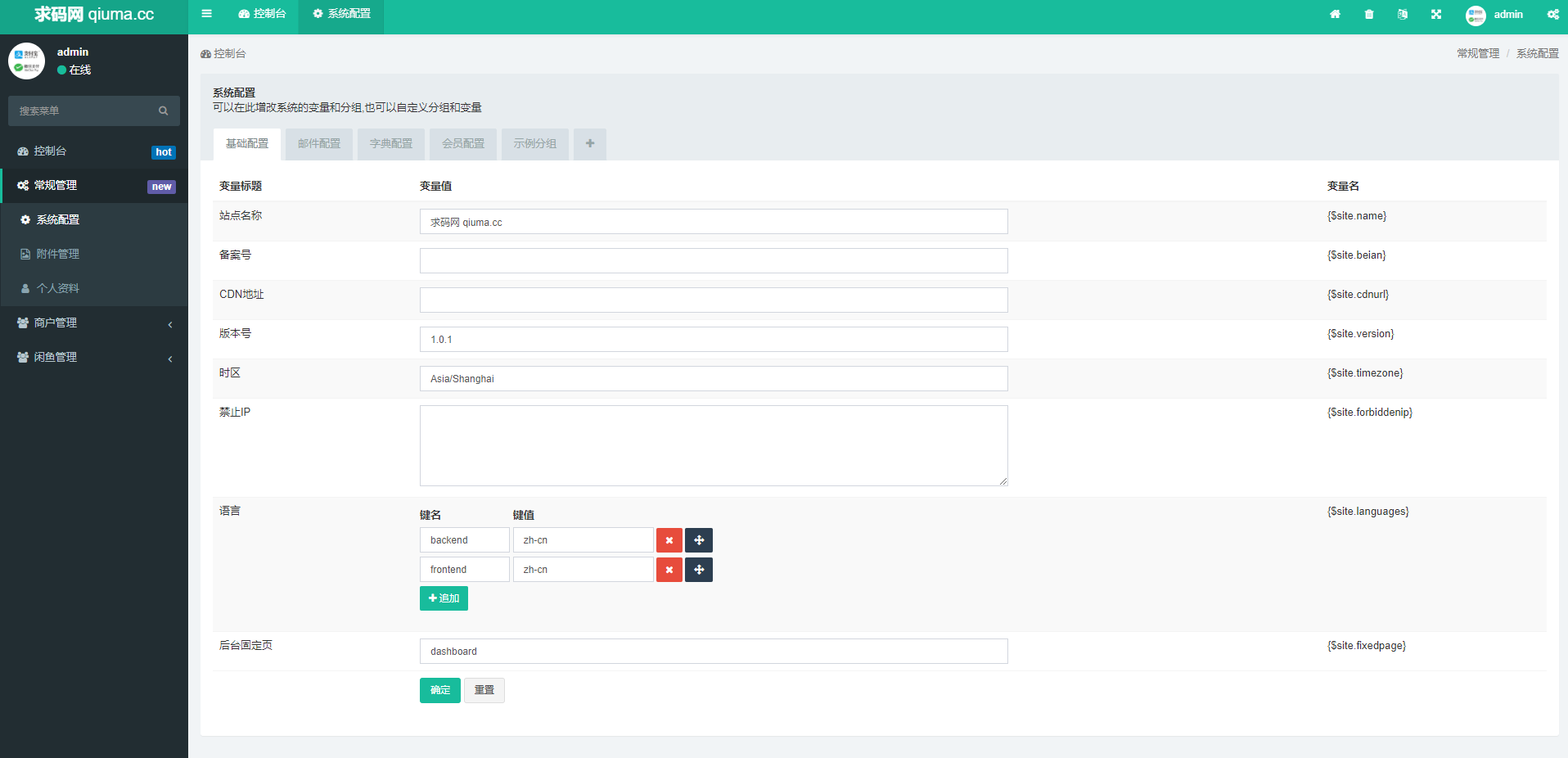Expand the 闲鱼管理 sidebar menu
The width and height of the screenshot is (1568, 758).
94,358
